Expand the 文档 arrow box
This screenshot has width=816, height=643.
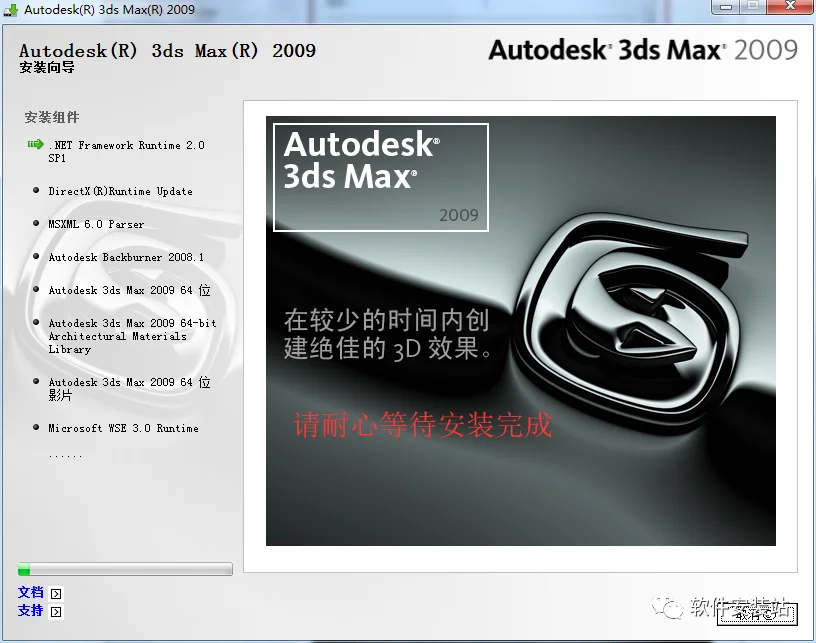(56, 594)
